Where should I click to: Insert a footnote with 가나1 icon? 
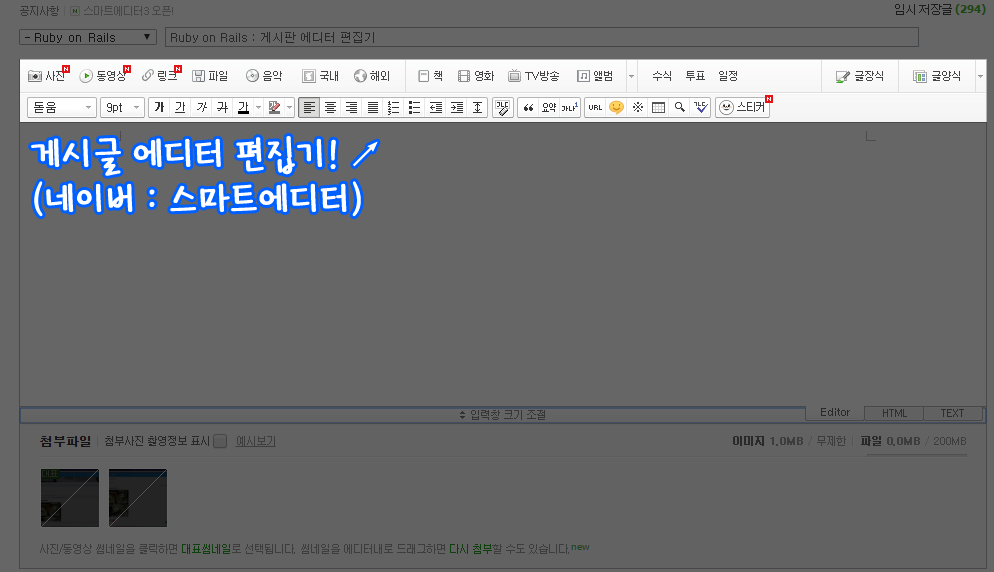coord(570,107)
